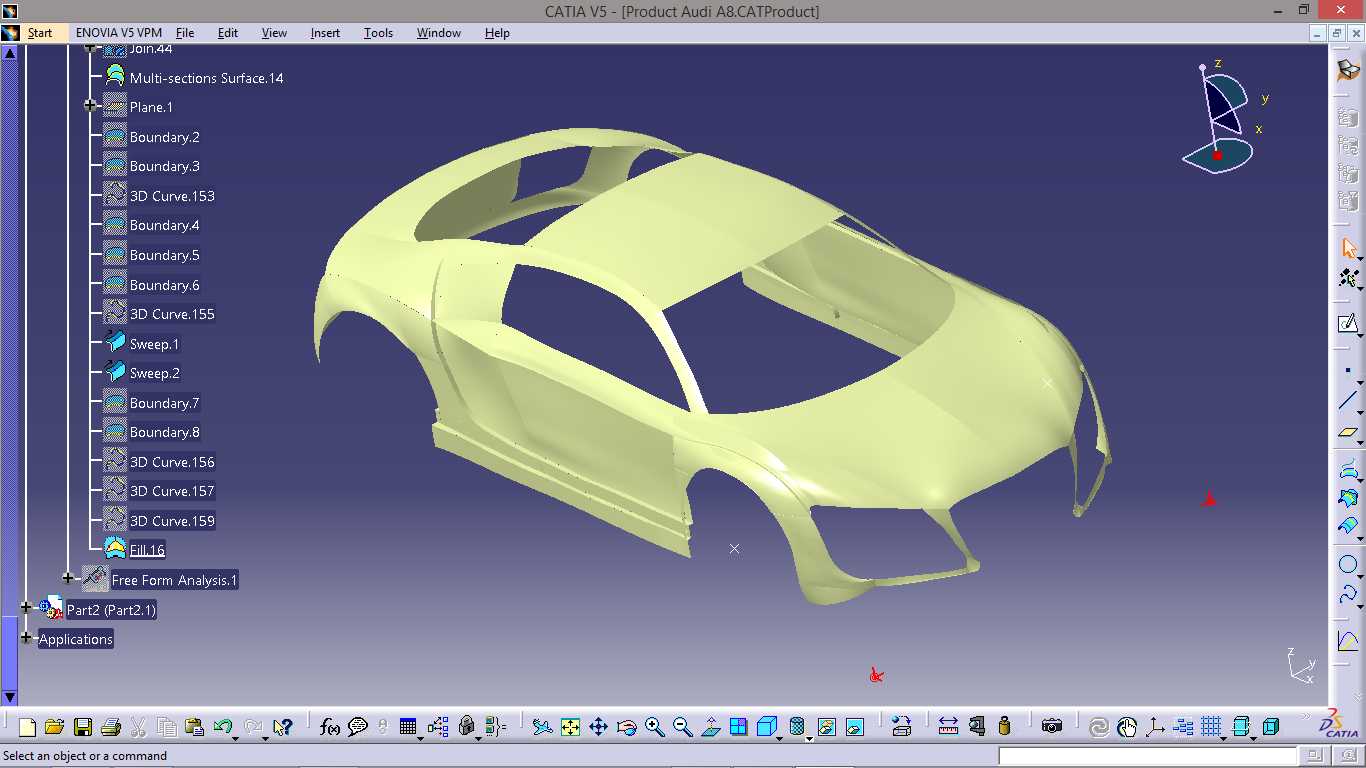Activate the What's This help pointer icon
The width and height of the screenshot is (1366, 768).
(x=282, y=727)
